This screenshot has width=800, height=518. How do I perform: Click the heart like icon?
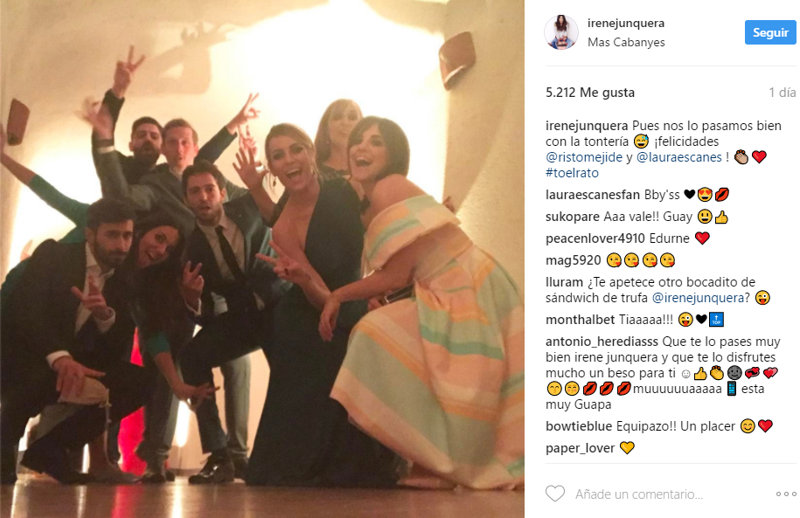click(x=555, y=494)
